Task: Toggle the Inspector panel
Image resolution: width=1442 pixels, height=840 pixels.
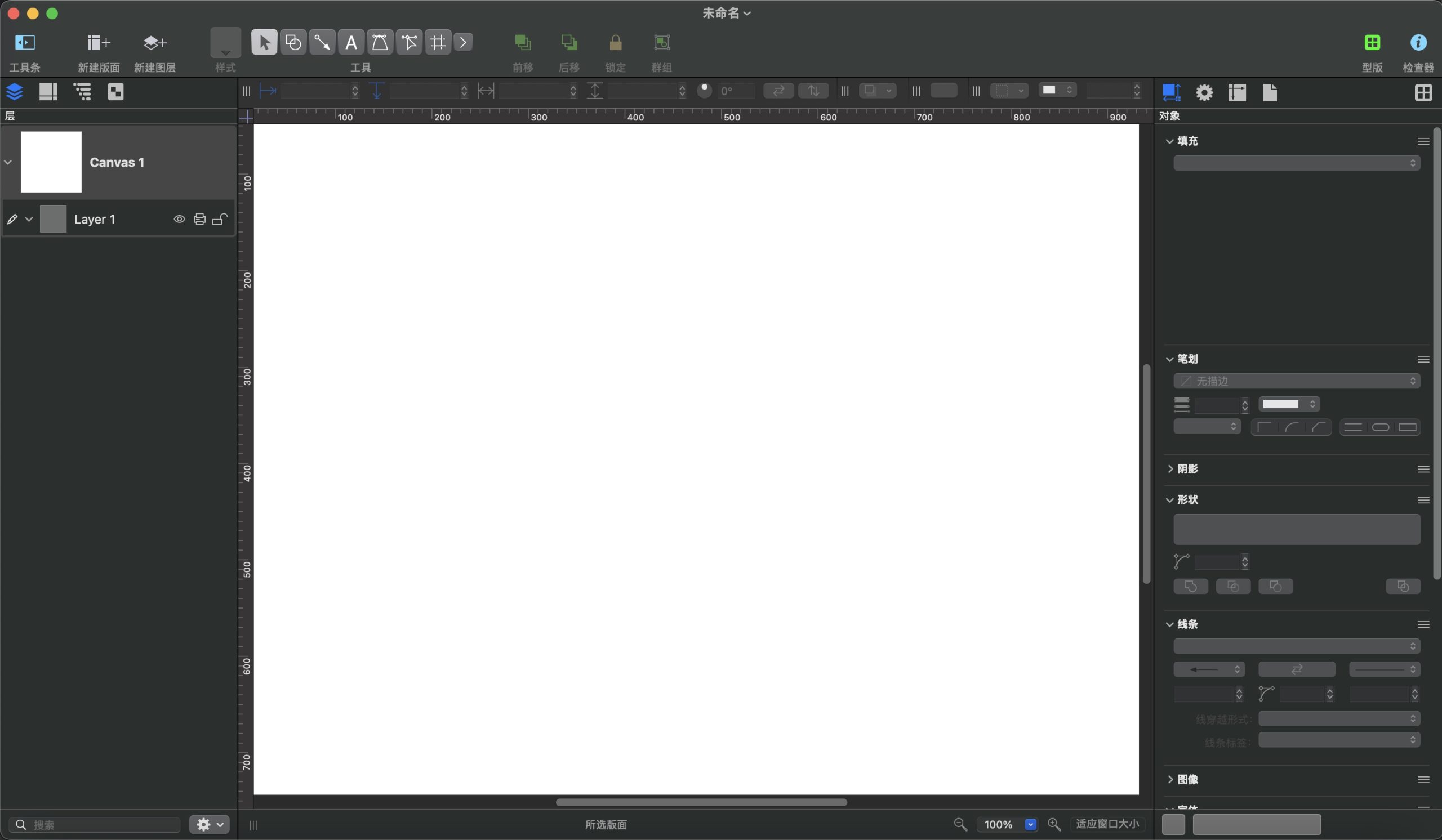Action: pos(1418,42)
